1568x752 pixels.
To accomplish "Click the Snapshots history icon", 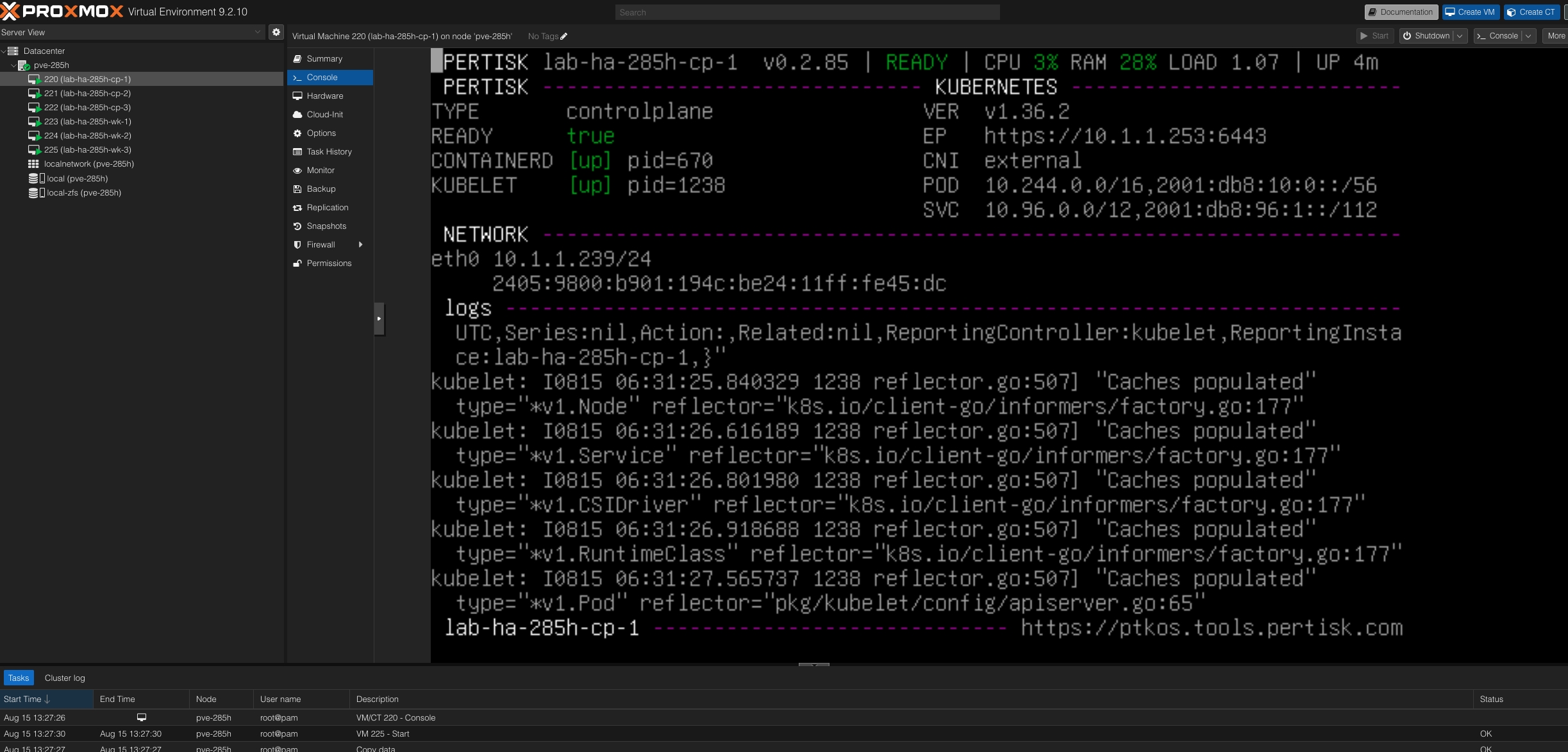I will point(297,226).
